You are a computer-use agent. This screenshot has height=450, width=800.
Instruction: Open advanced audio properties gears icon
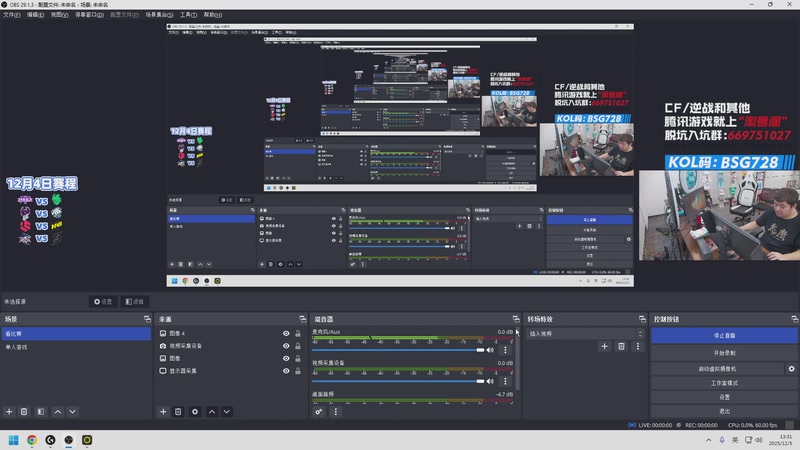click(319, 411)
